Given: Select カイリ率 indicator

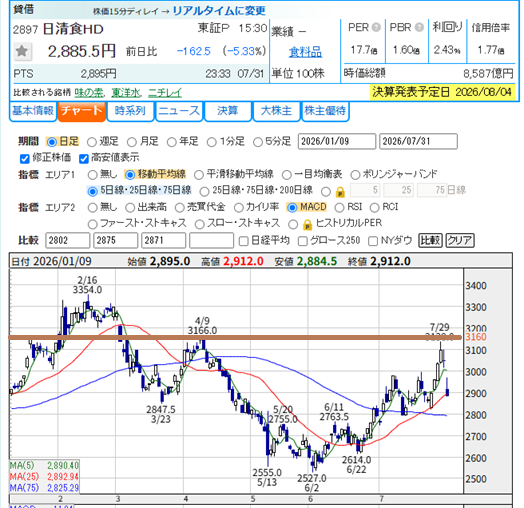Looking at the screenshot, I should click(x=239, y=208).
